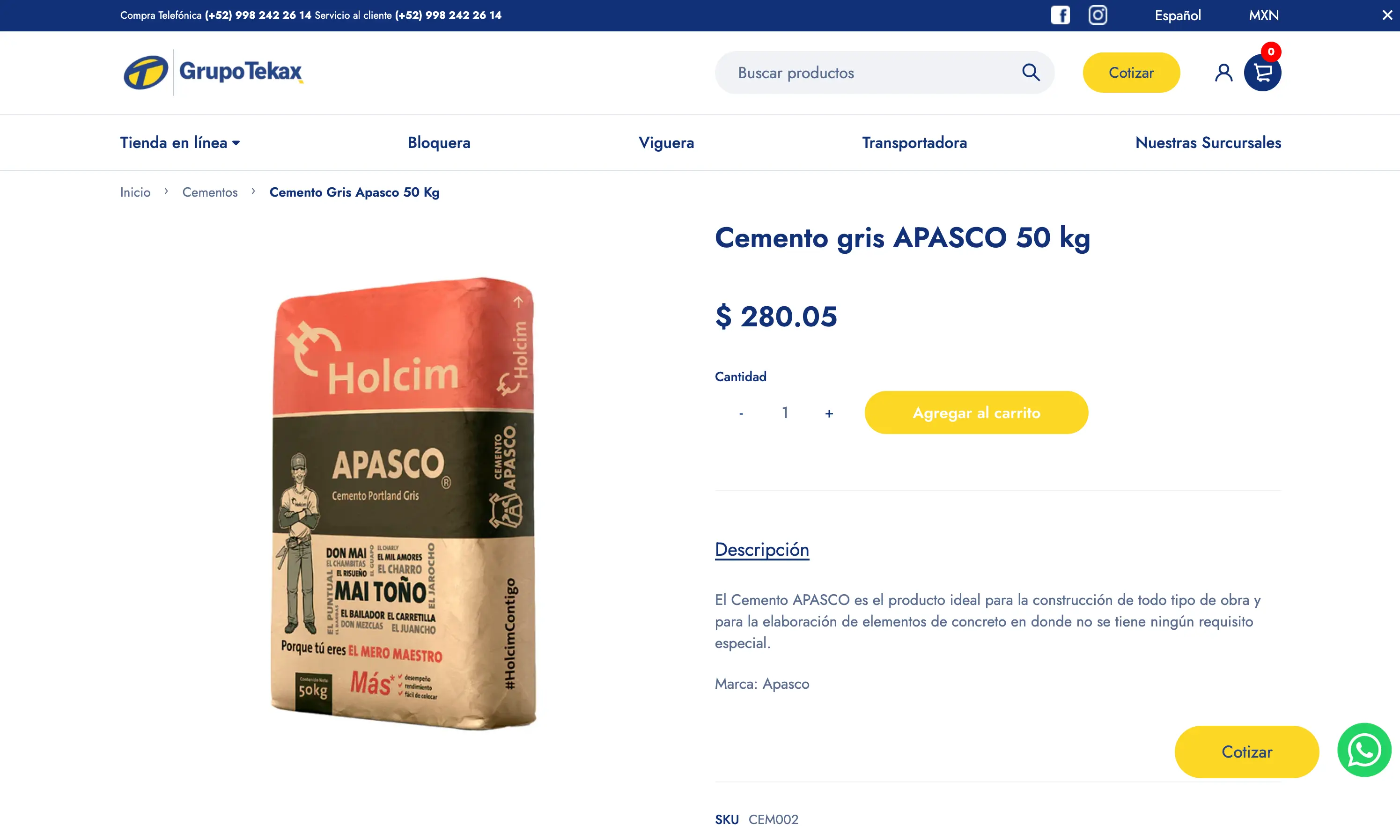Expand Tienda en línea dropdown menu
The height and width of the screenshot is (840, 1400).
[x=180, y=143]
